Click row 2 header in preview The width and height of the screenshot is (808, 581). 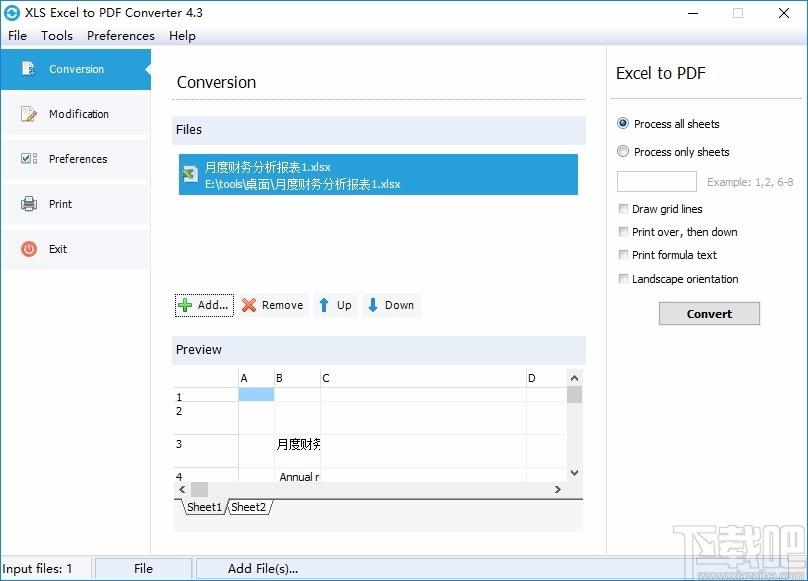[206, 418]
